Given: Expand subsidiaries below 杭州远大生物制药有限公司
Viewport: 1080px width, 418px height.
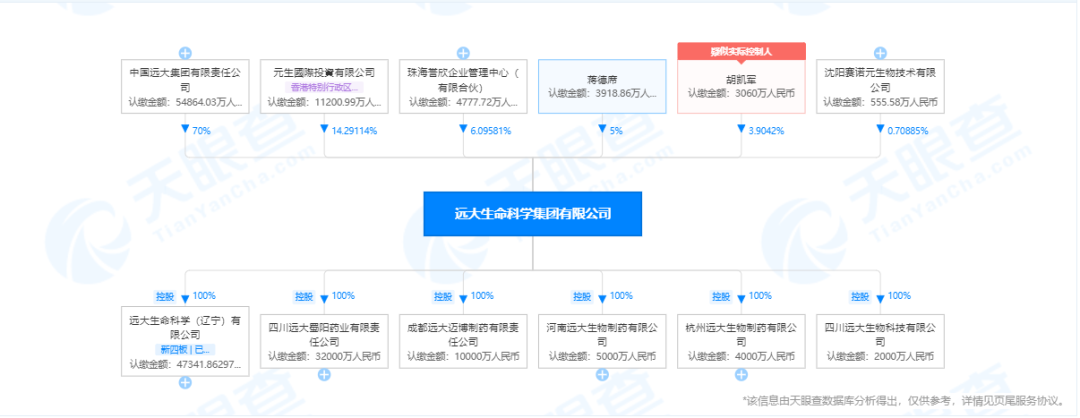Looking at the screenshot, I should (x=741, y=375).
